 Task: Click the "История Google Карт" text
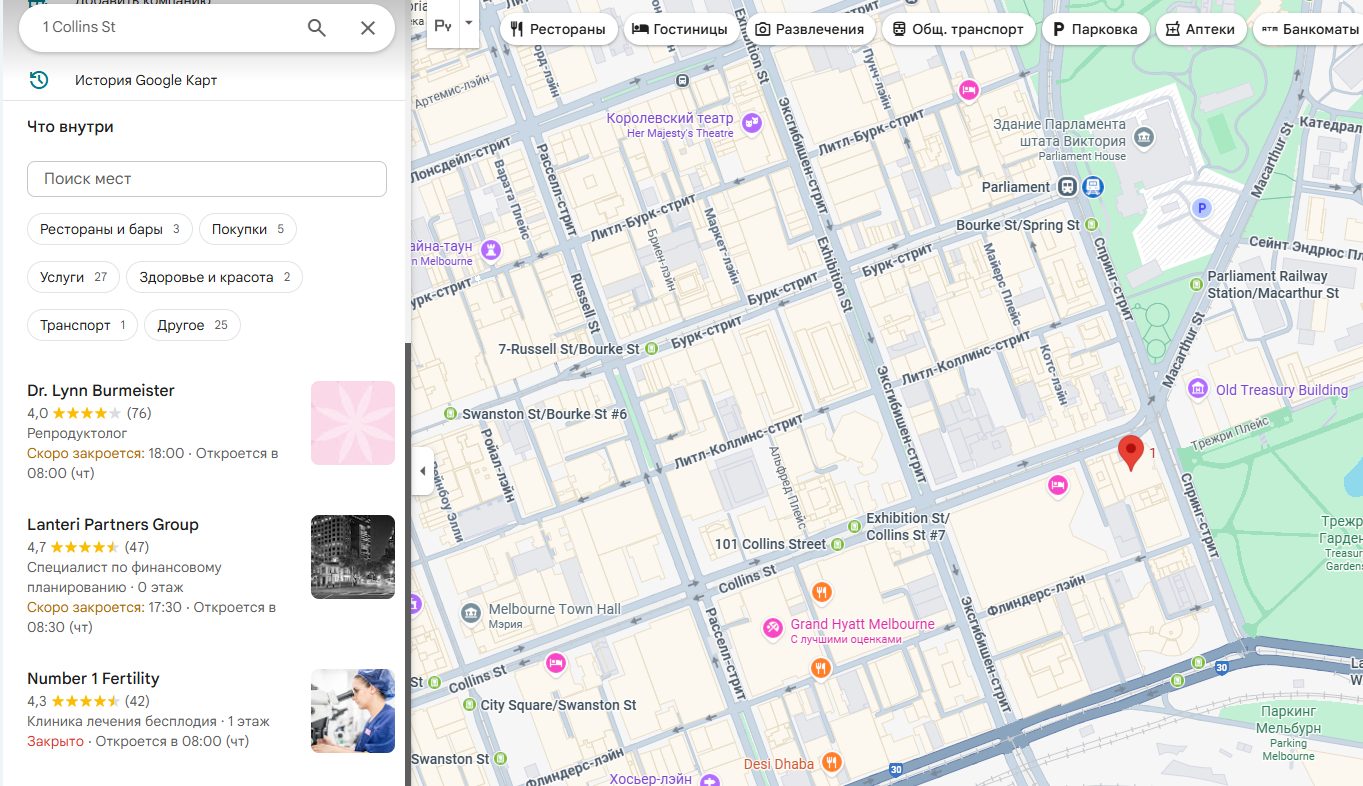146,80
